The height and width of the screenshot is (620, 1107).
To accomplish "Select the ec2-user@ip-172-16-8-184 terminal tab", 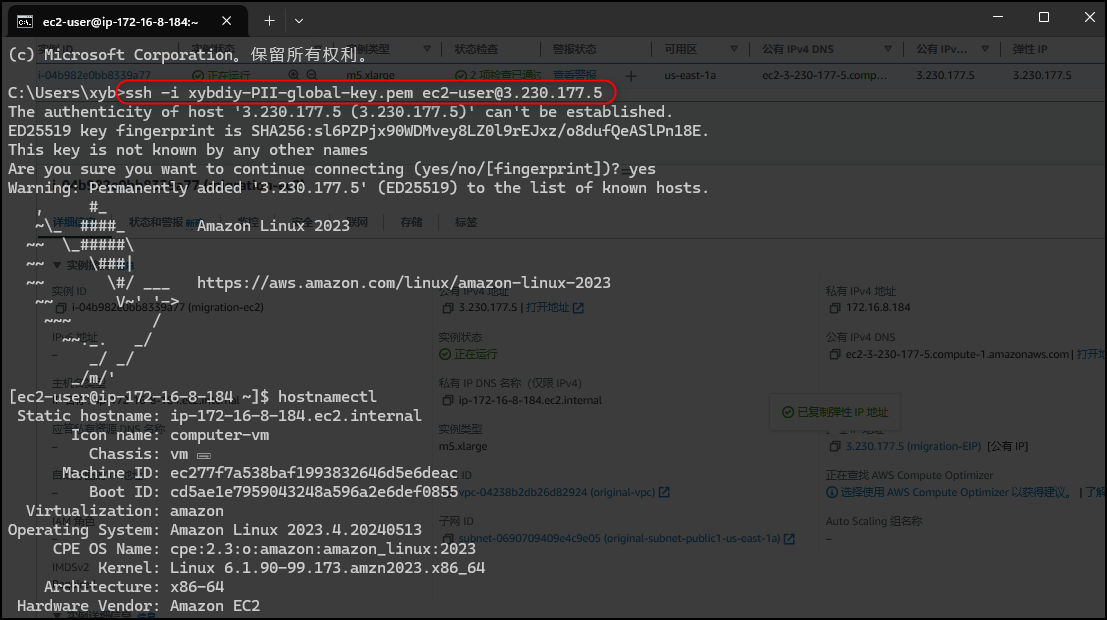I will 128,21.
